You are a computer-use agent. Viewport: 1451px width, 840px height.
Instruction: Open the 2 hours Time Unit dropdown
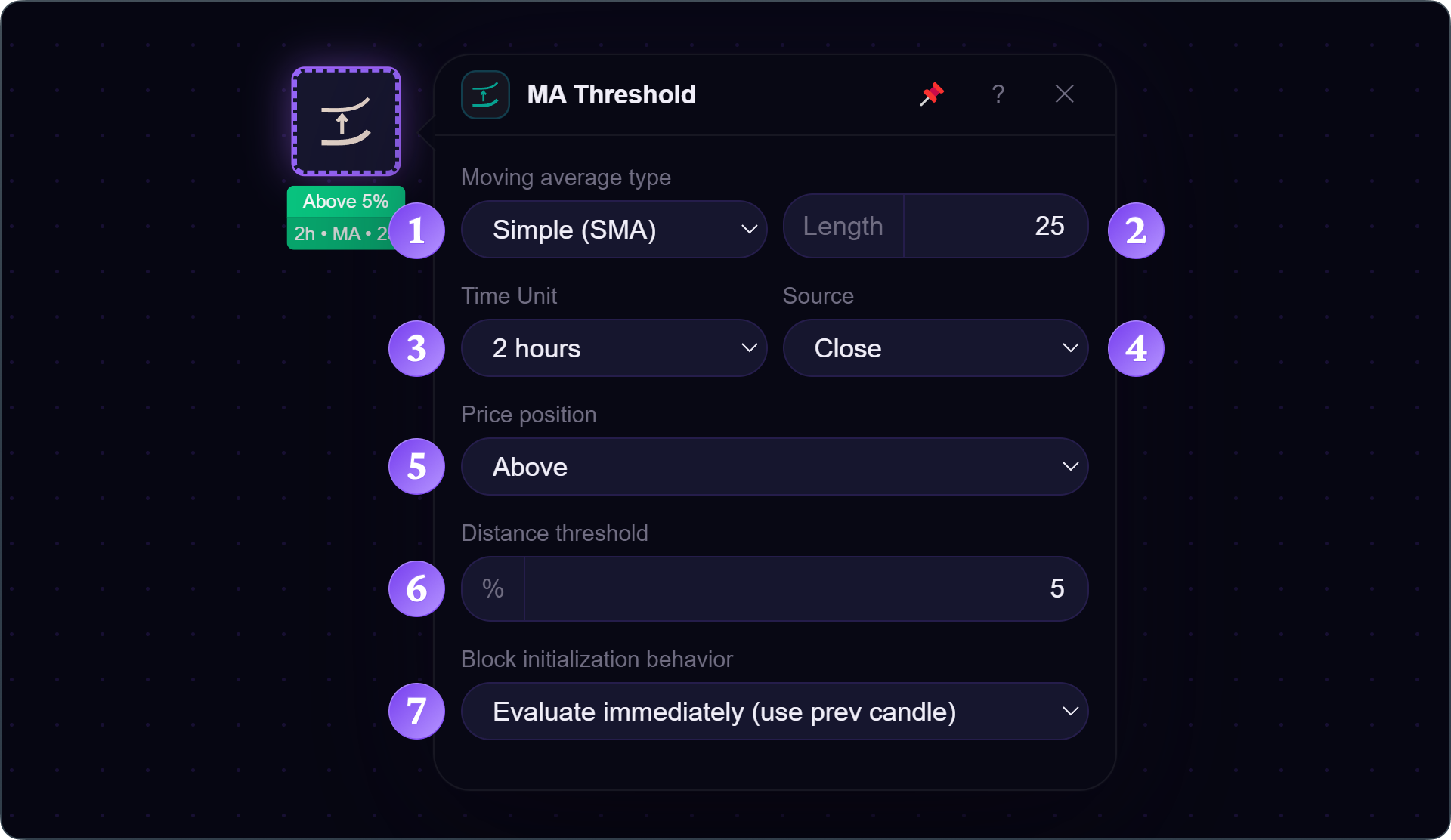[614, 347]
